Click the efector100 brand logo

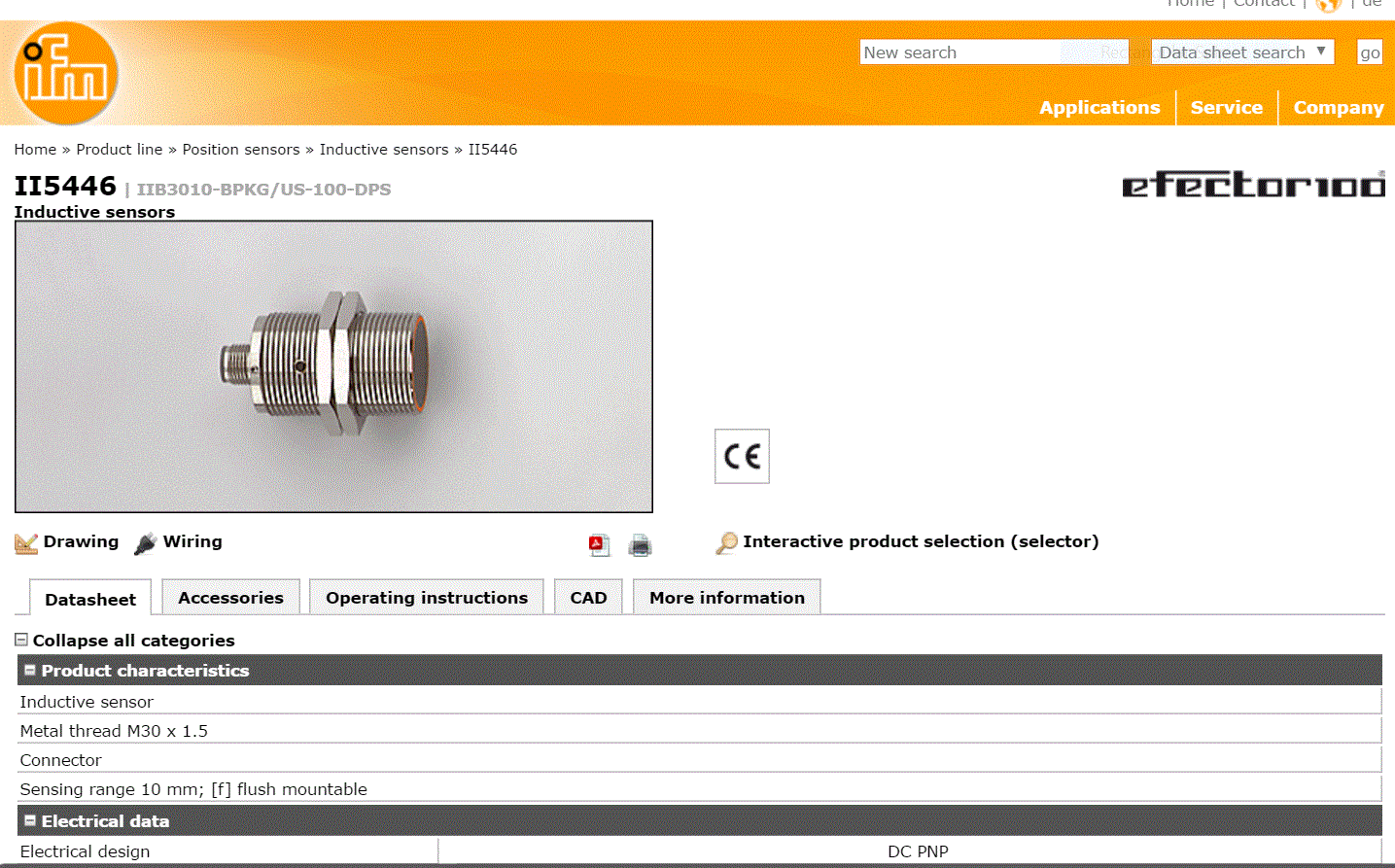point(1253,184)
